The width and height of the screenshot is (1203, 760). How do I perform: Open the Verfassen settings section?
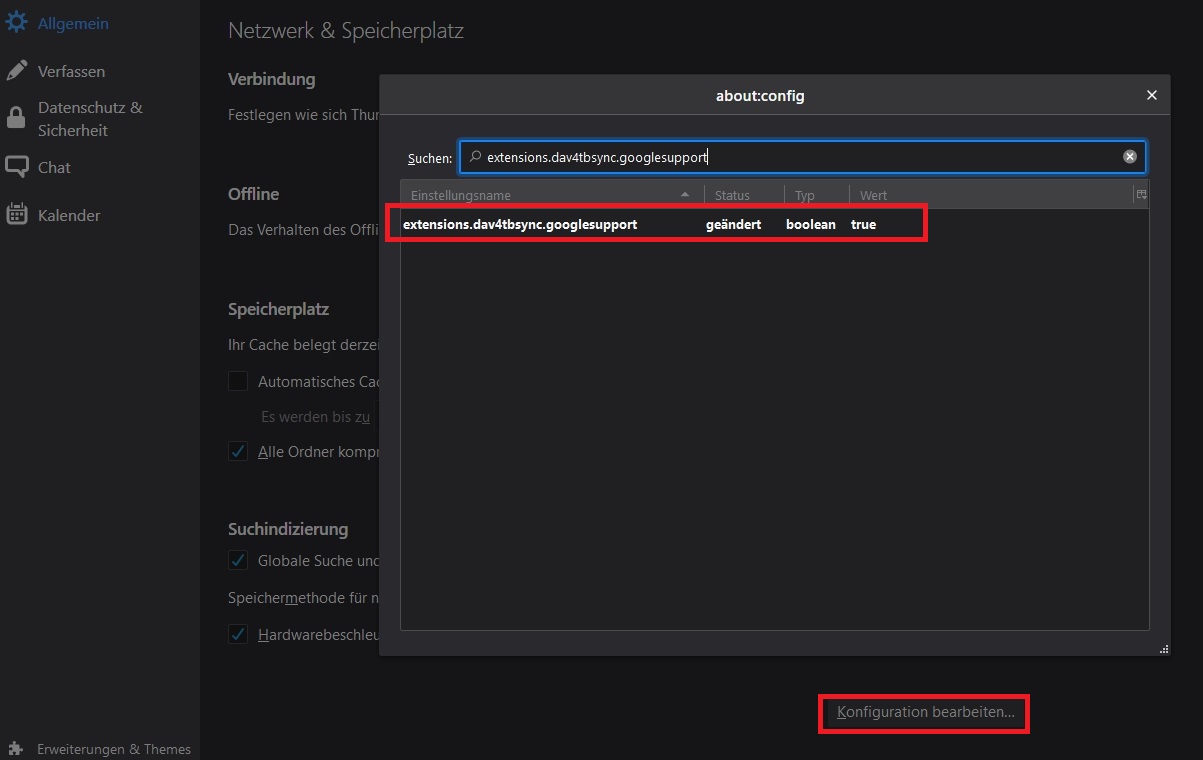click(x=71, y=71)
